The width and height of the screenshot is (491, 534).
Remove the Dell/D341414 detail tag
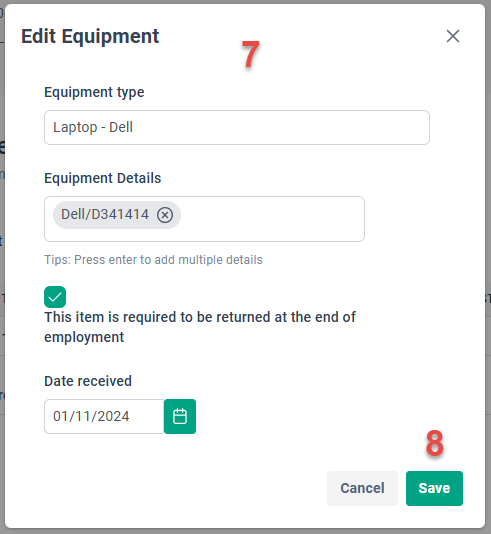(x=165, y=215)
